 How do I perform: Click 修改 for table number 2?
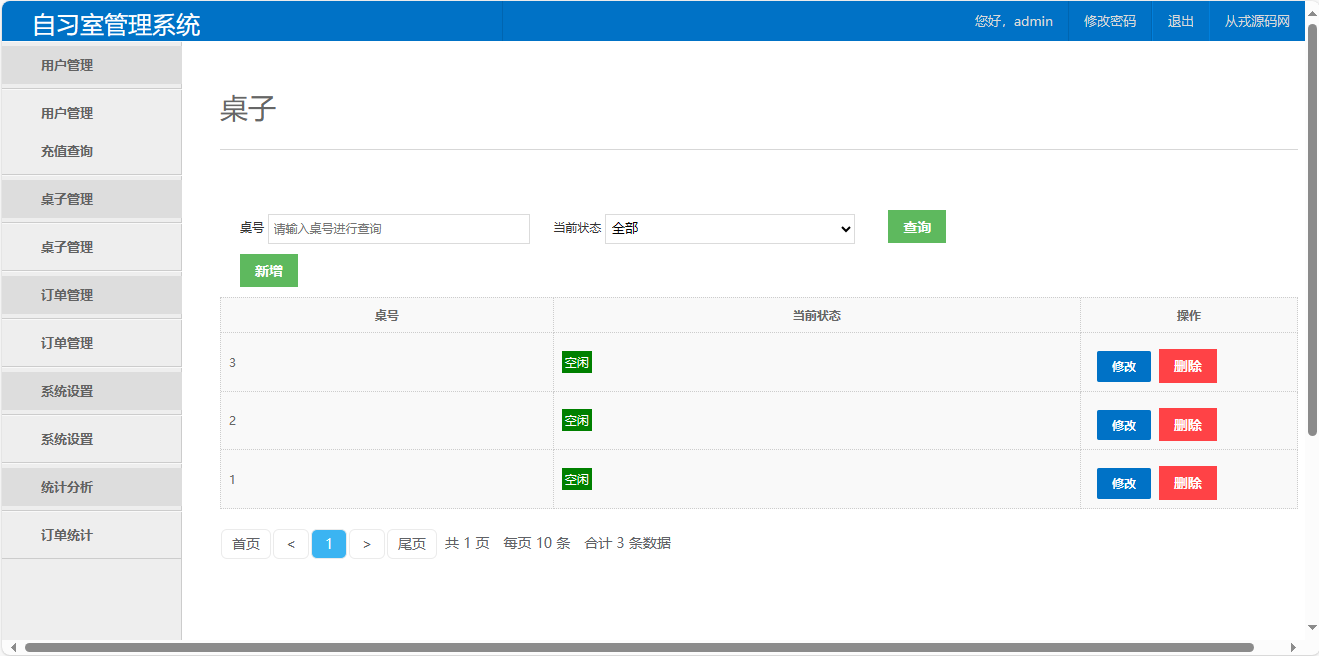point(1123,425)
